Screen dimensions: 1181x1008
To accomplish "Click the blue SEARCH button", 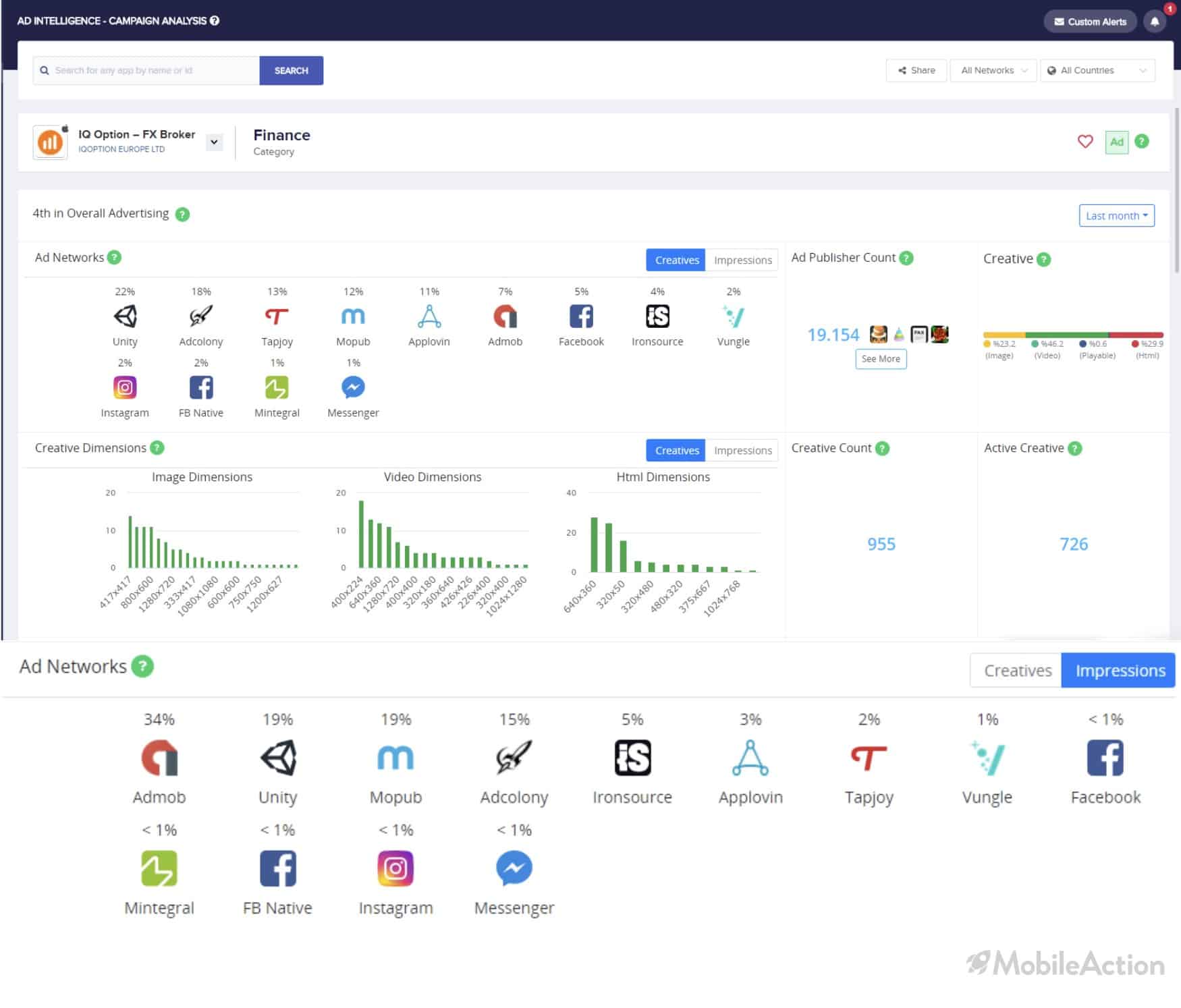I will 291,71.
